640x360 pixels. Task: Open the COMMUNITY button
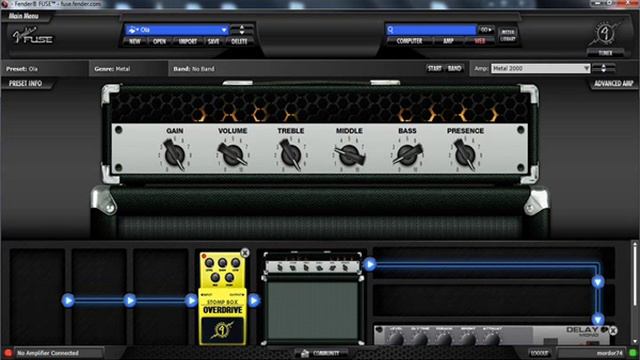point(321,353)
